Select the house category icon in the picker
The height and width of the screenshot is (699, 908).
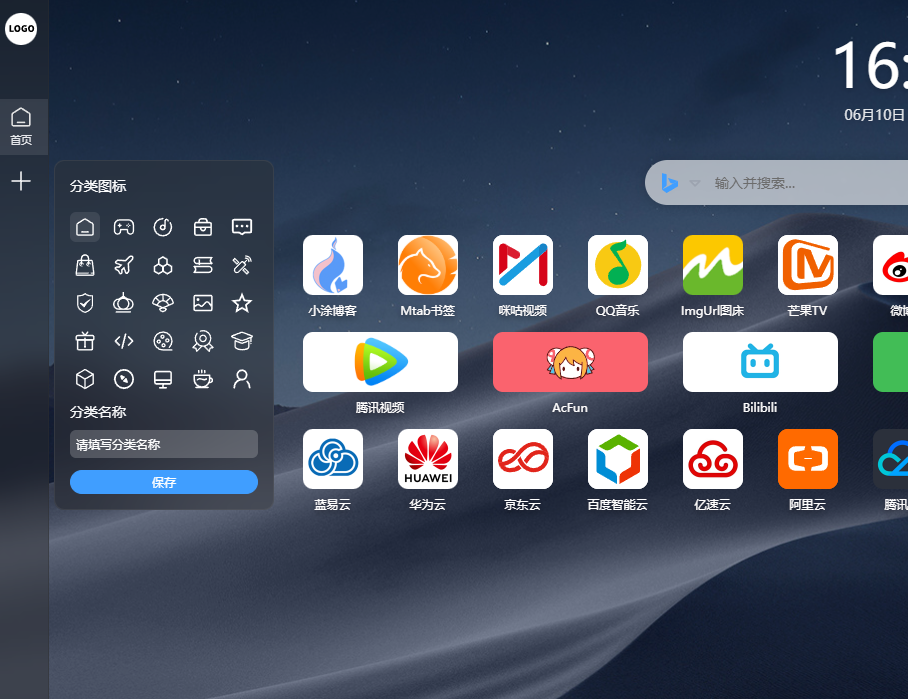pos(85,227)
